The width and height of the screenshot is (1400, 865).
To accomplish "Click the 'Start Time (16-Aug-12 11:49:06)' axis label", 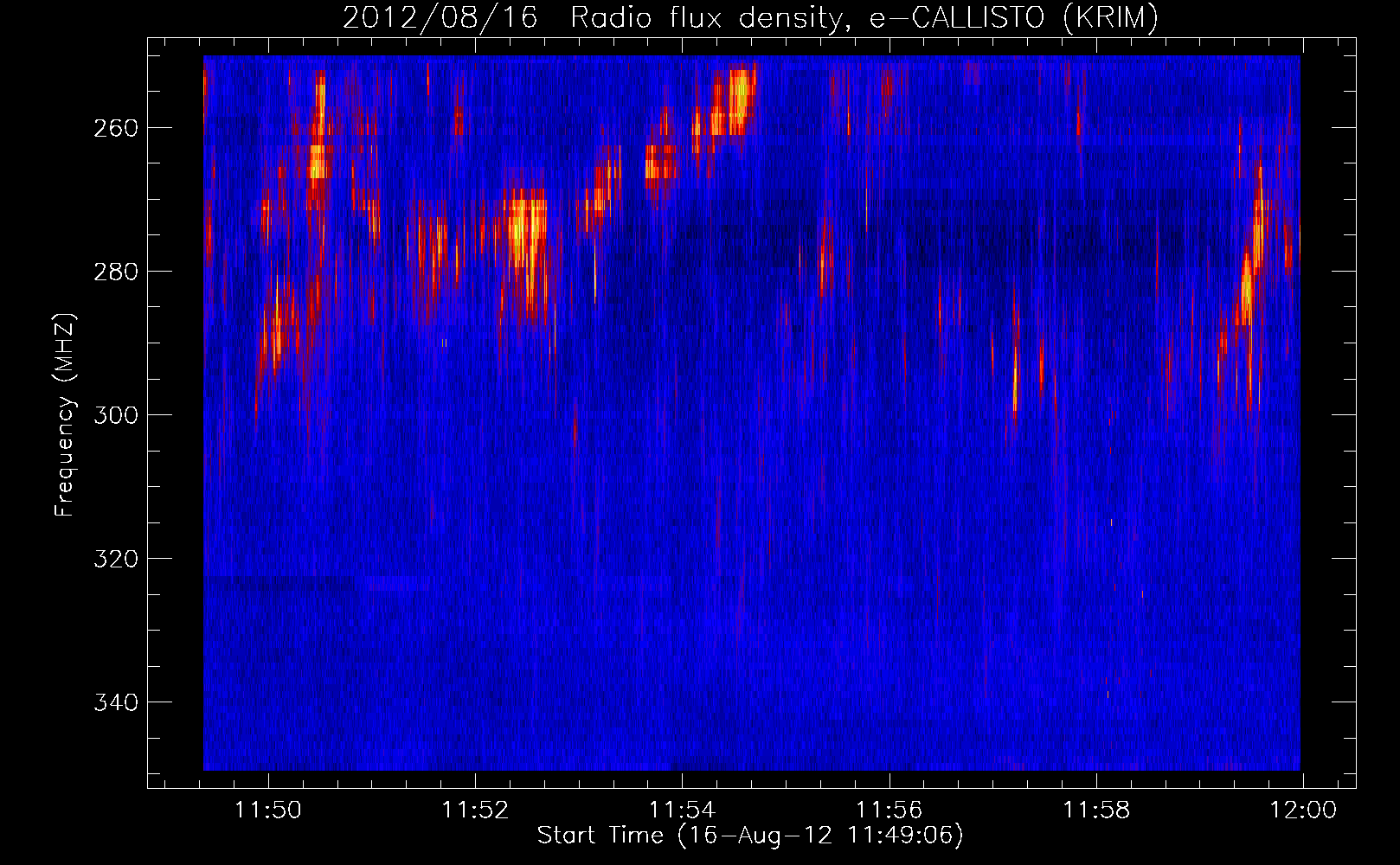I will [750, 836].
